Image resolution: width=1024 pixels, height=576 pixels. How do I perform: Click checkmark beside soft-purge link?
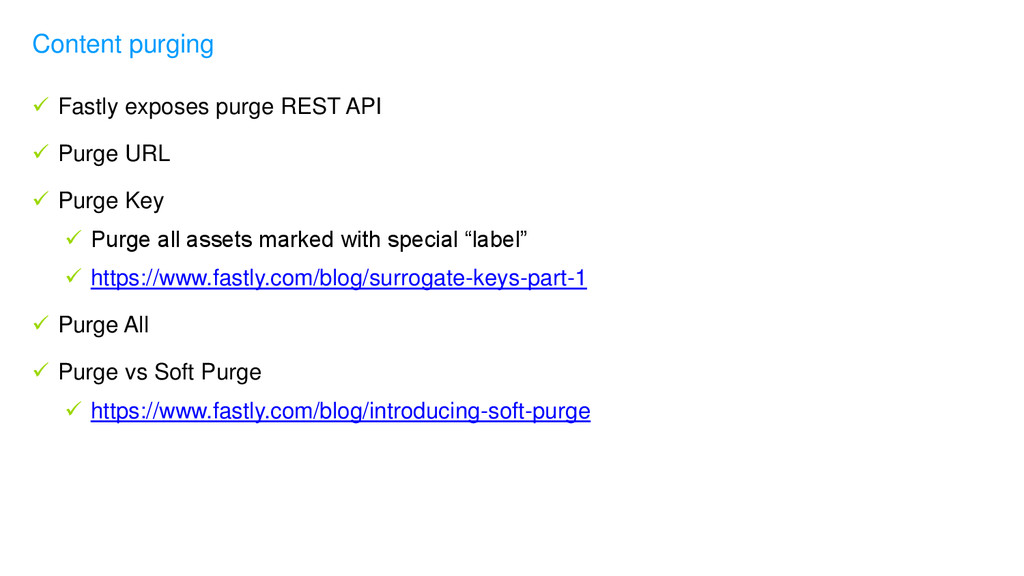coord(73,409)
